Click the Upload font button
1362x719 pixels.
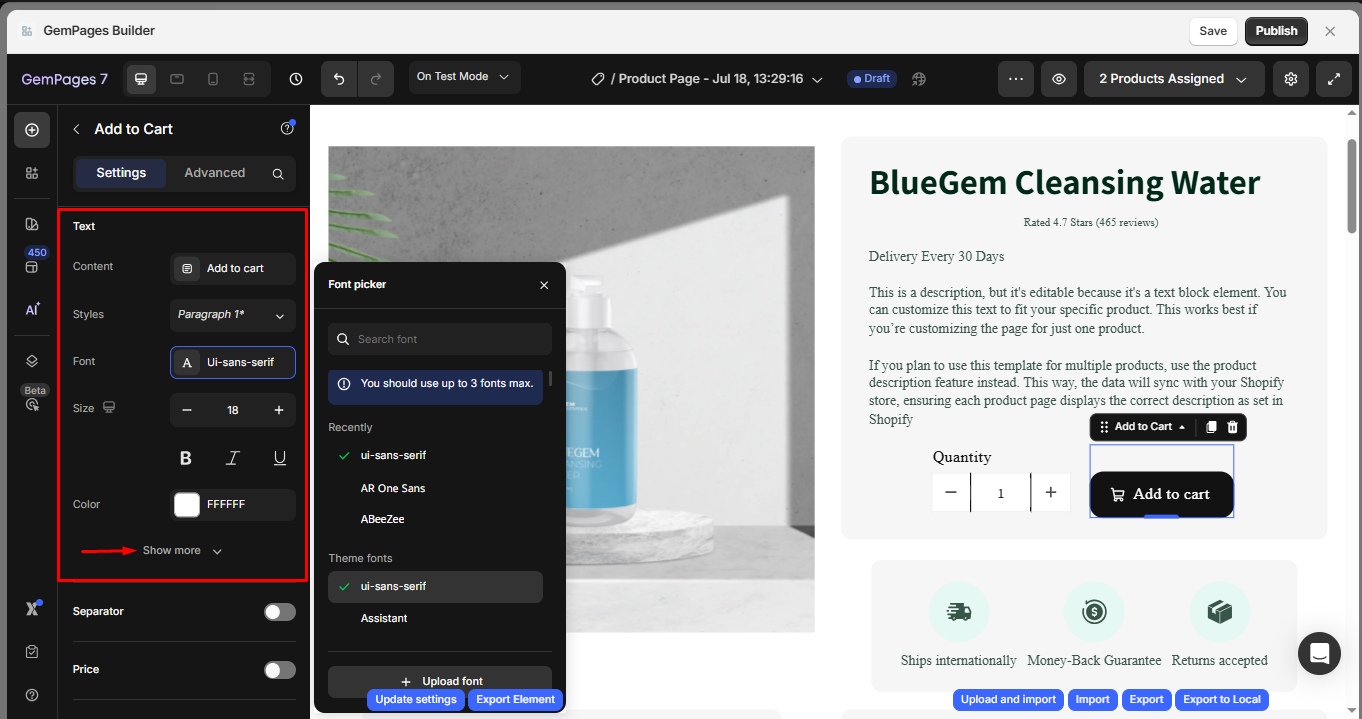440,681
